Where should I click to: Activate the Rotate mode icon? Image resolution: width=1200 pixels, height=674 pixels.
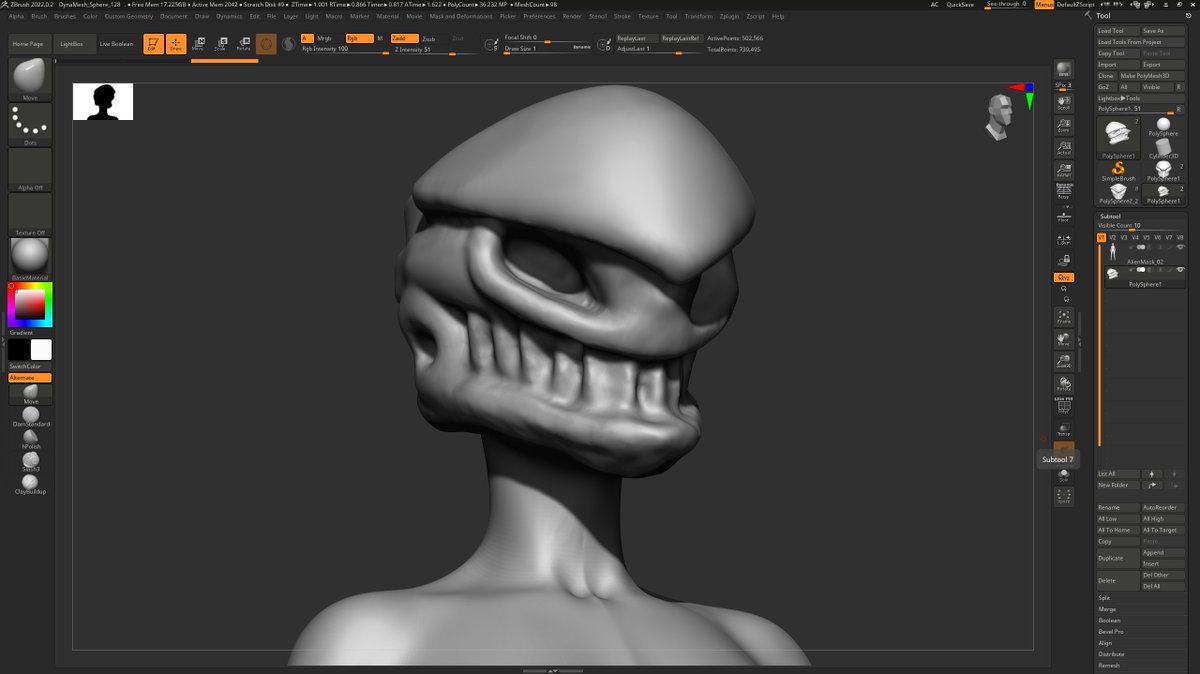[x=245, y=44]
